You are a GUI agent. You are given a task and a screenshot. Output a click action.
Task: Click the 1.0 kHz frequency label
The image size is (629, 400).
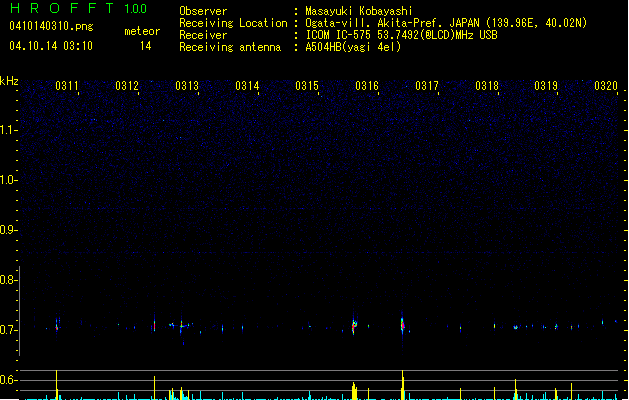point(8,180)
